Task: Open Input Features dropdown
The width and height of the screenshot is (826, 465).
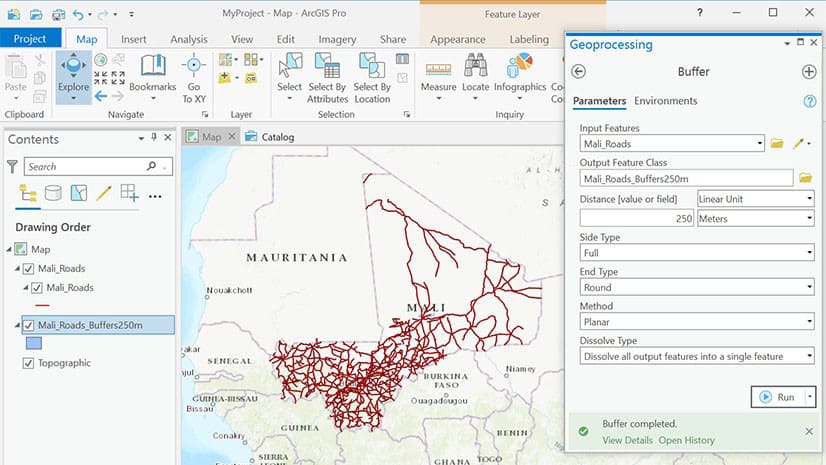Action: coord(759,143)
